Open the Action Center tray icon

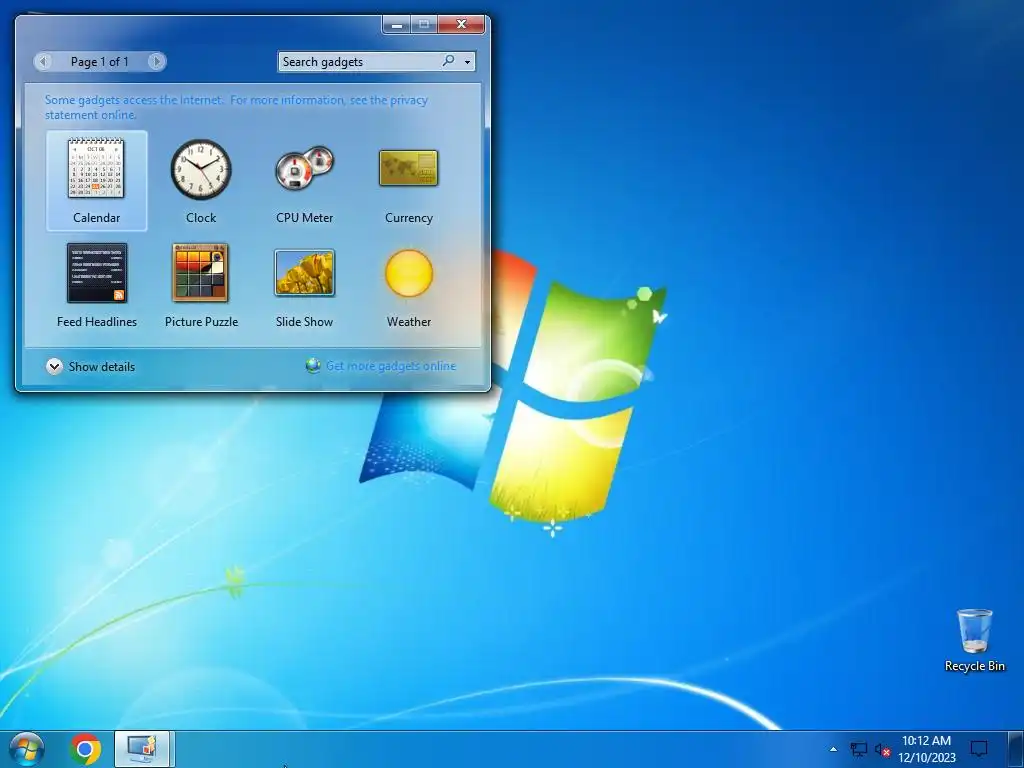pos(978,748)
